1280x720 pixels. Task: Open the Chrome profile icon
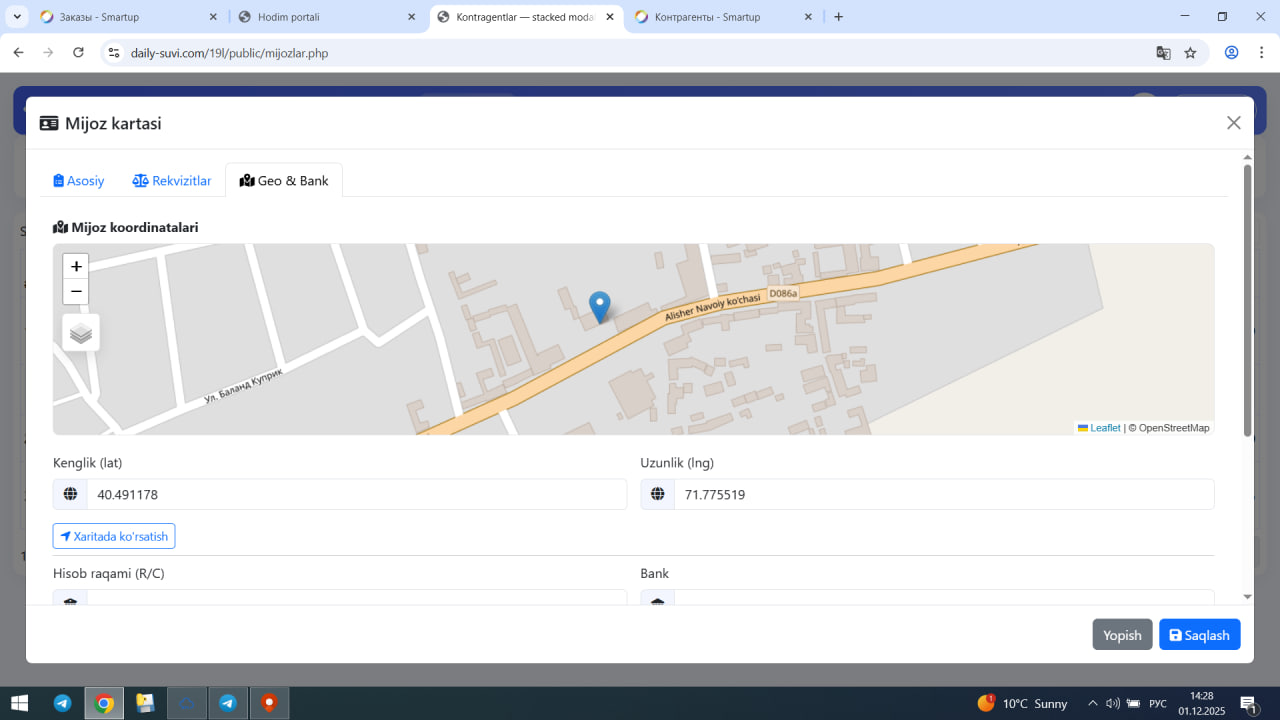point(1232,53)
